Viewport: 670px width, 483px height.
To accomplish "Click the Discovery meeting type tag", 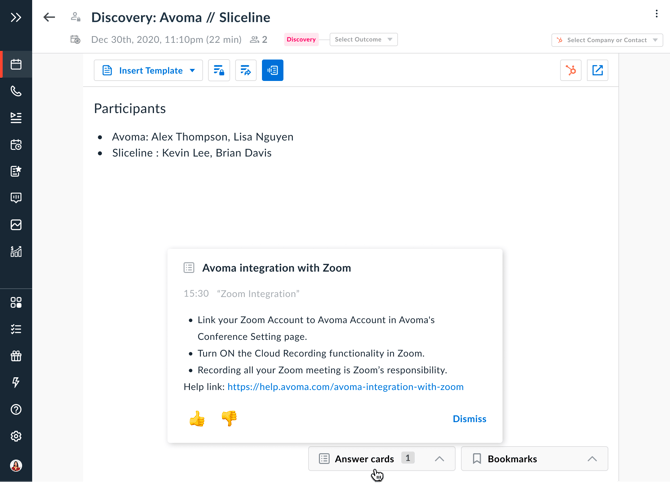I will tap(301, 40).
